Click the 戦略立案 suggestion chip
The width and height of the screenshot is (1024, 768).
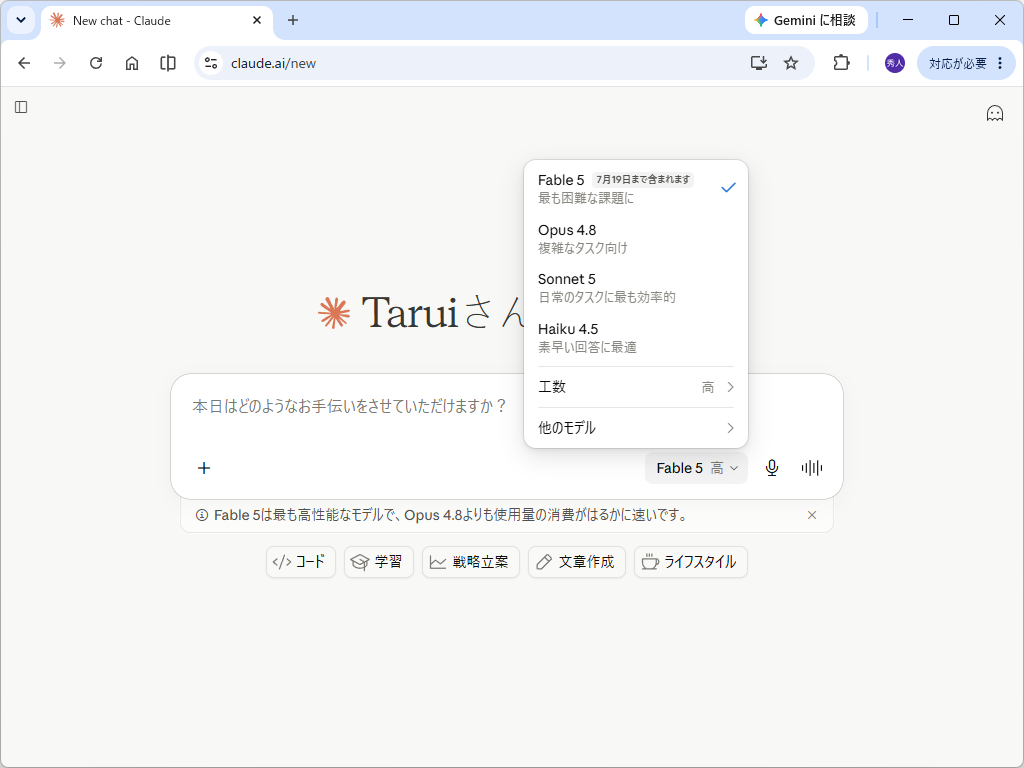[x=471, y=562]
